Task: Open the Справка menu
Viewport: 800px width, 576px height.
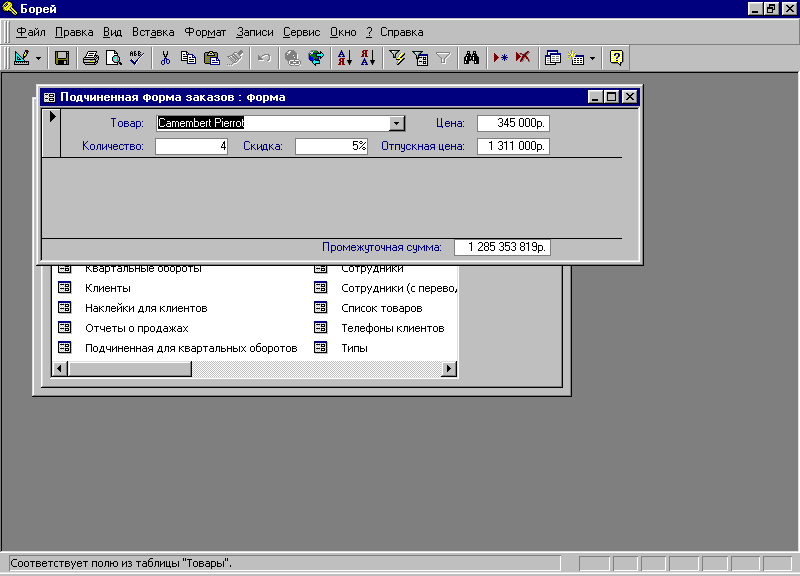Action: coord(402,32)
